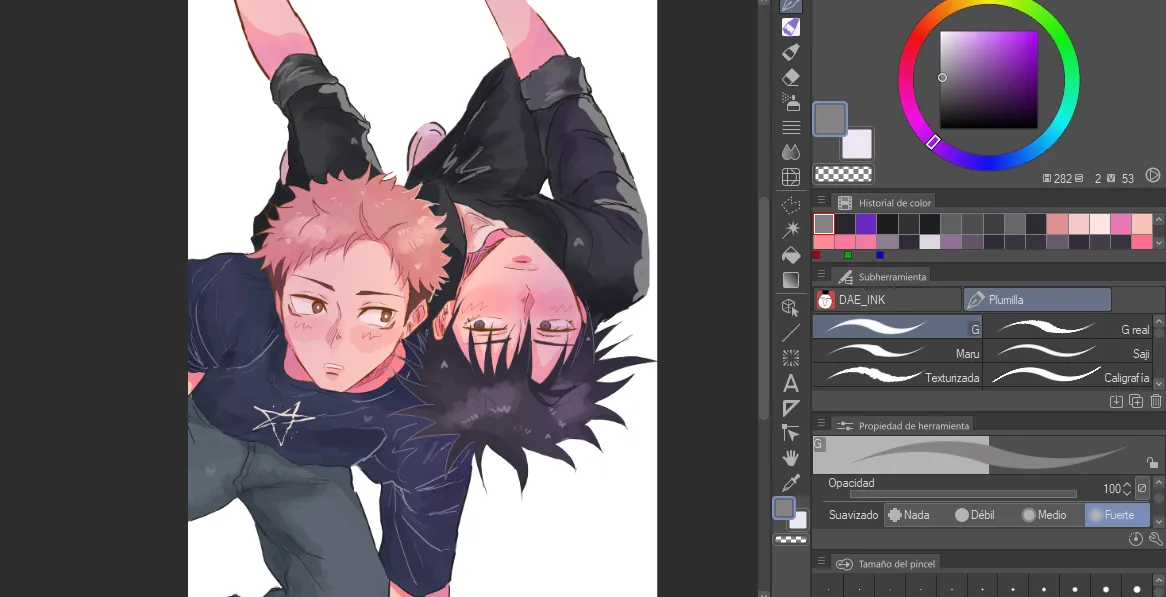
Task: Select the Correct line tool
Action: click(x=790, y=433)
